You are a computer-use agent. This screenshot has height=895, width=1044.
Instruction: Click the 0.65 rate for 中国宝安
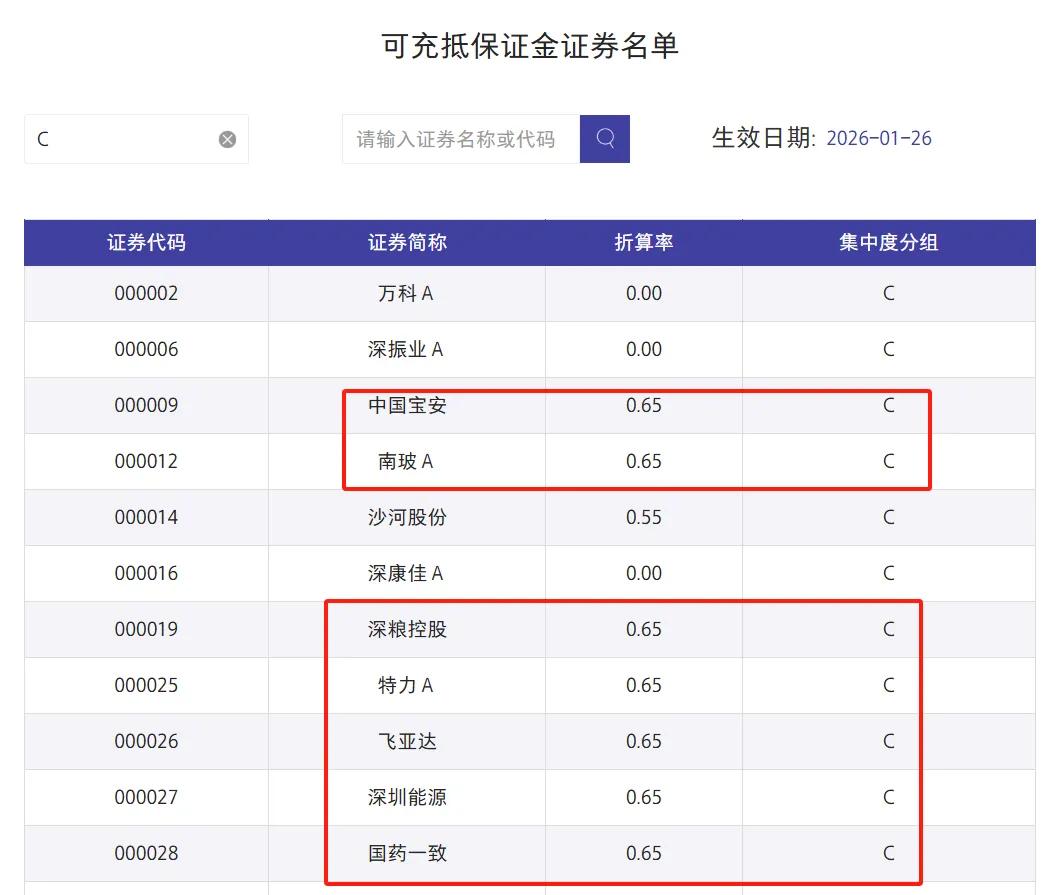coord(644,405)
